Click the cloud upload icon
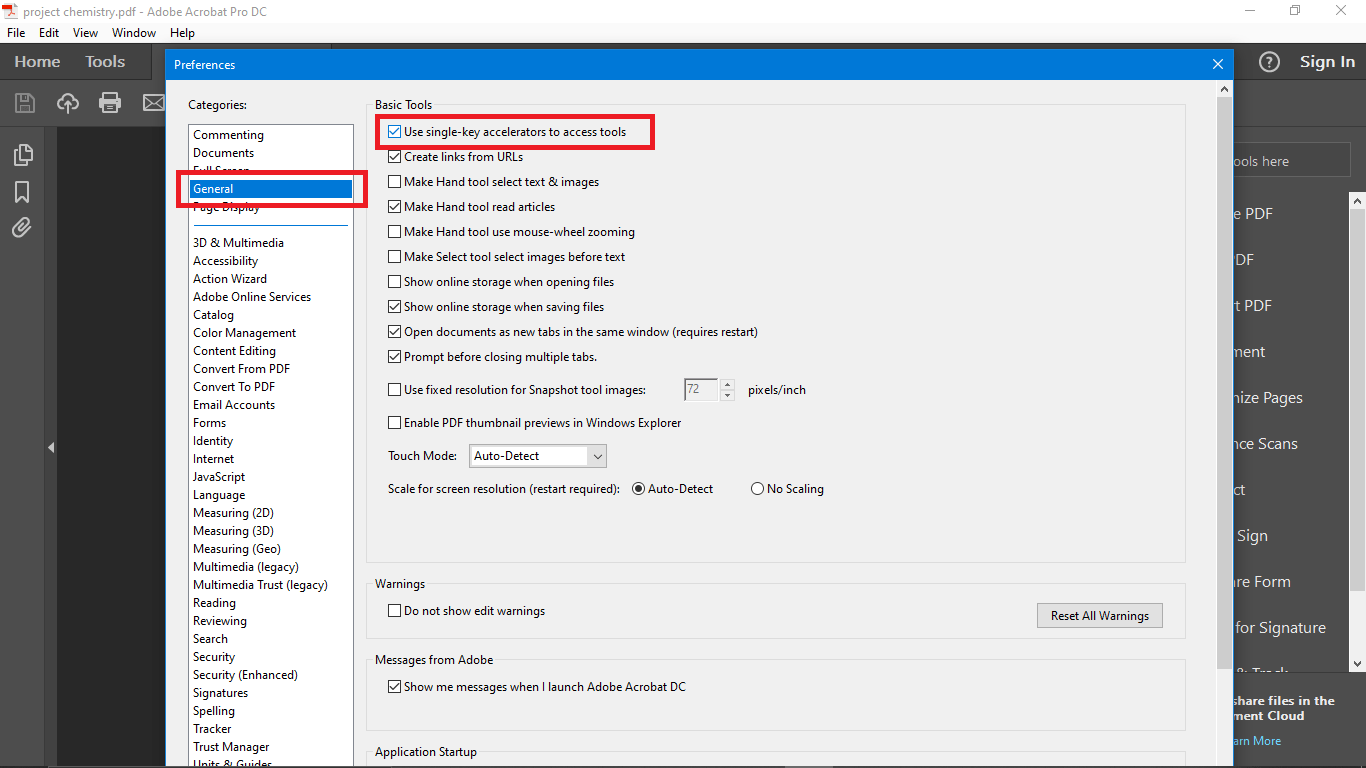Viewport: 1366px width, 768px height. point(68,103)
